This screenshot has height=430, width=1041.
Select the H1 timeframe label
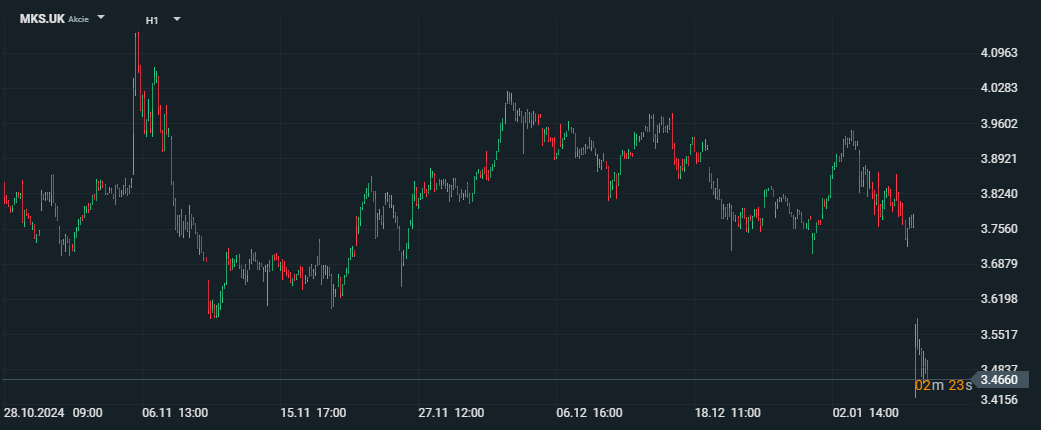tap(151, 20)
